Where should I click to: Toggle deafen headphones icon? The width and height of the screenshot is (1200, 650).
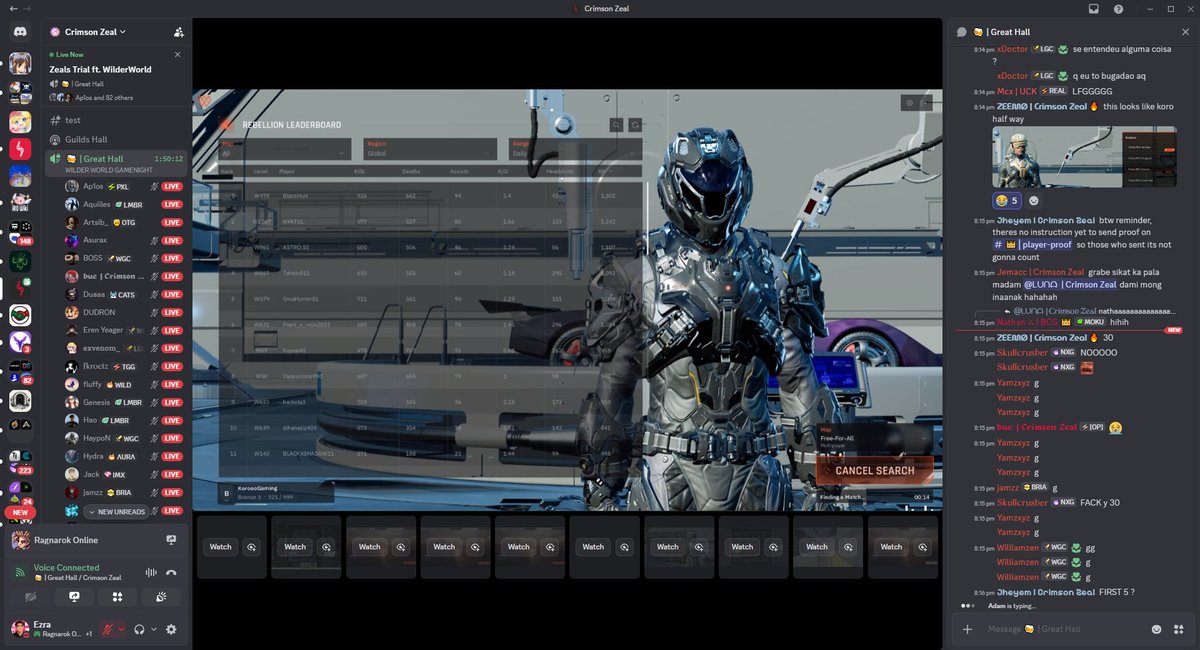point(140,629)
